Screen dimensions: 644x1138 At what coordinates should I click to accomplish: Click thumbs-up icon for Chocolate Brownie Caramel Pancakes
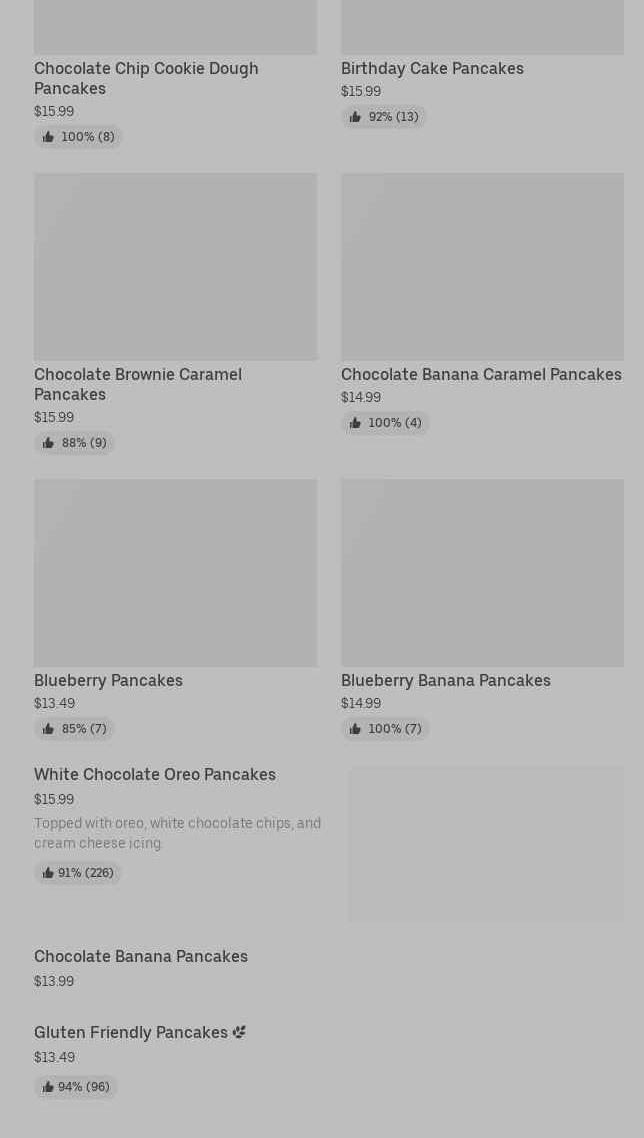pos(48,443)
